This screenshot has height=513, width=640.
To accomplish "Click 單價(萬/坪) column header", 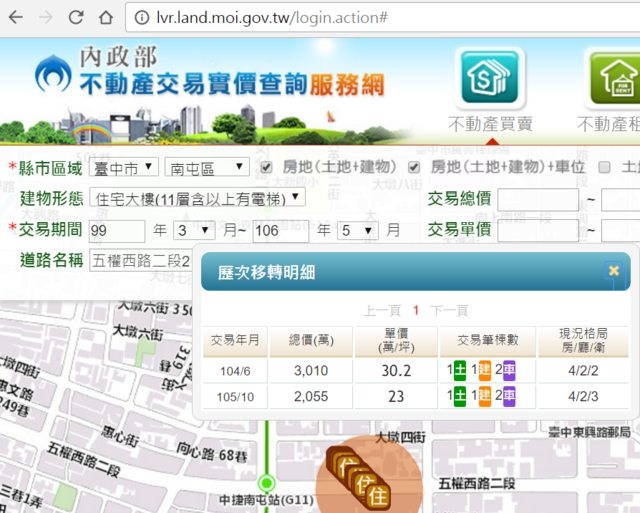I will pyautogui.click(x=396, y=341).
